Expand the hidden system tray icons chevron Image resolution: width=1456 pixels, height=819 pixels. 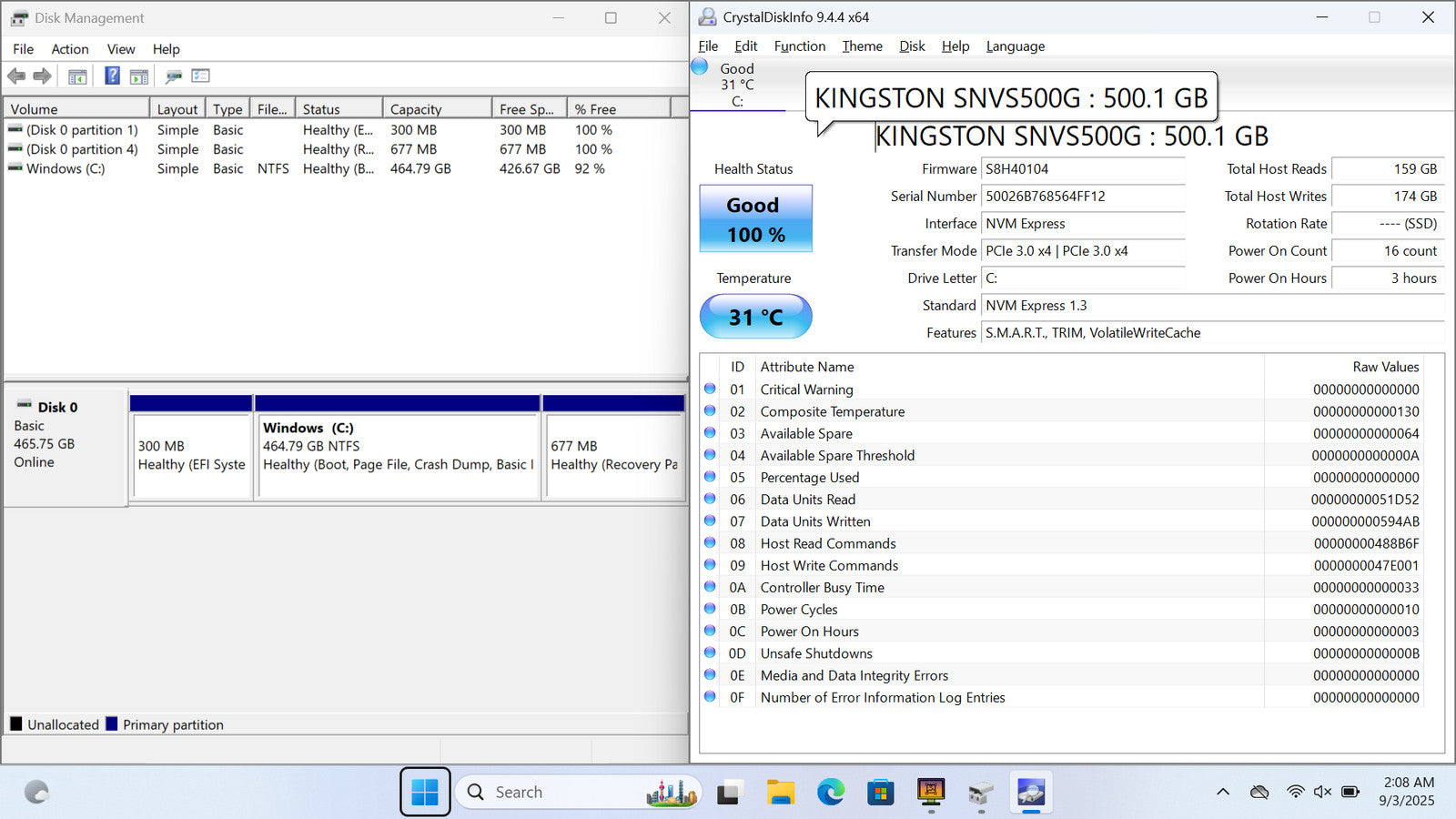pos(1223,792)
